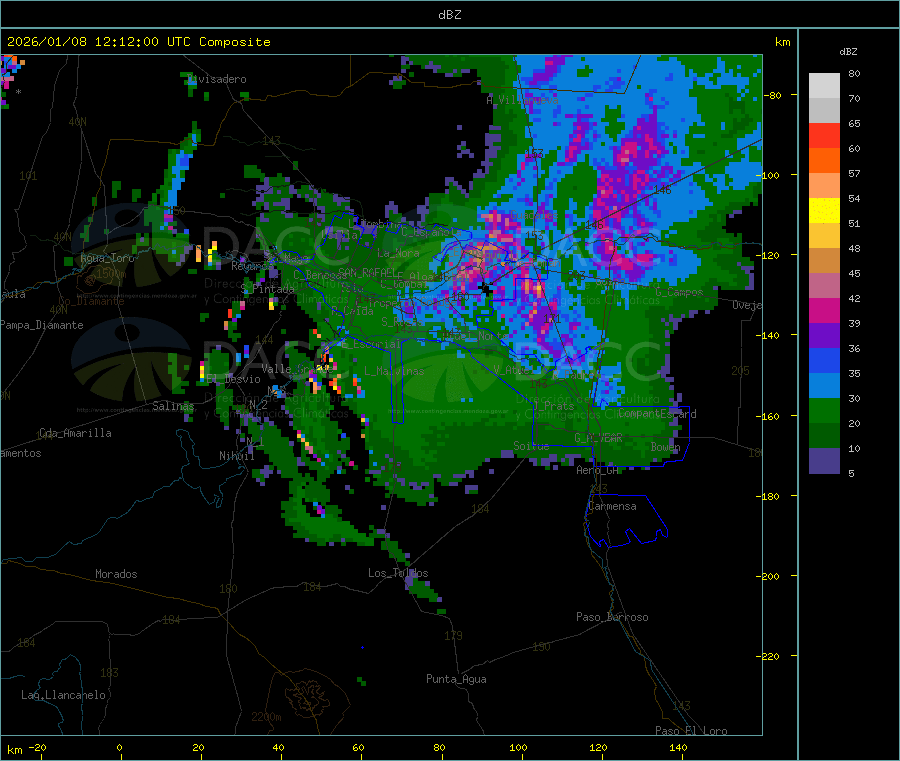Click the Lag.Llancanelo map label
900x761 pixels.
(63, 695)
